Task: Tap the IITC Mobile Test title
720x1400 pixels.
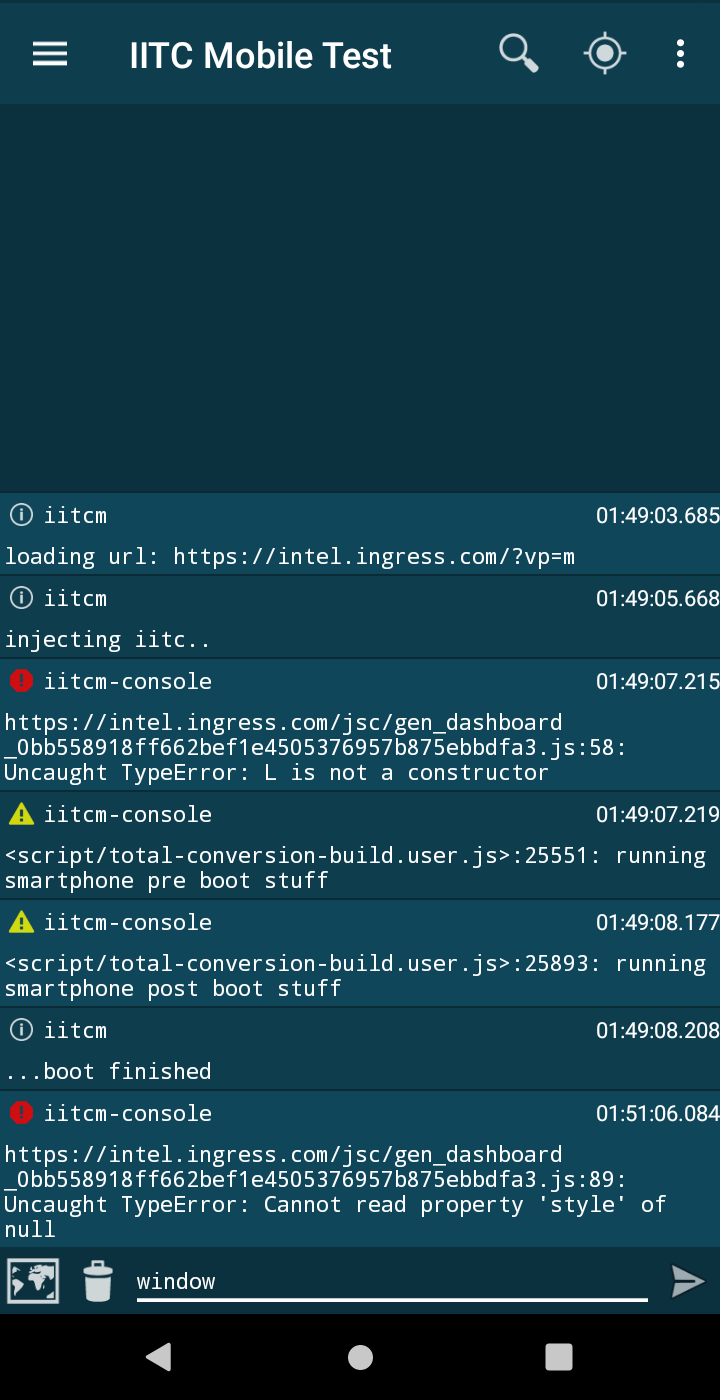Action: pyautogui.click(x=260, y=54)
